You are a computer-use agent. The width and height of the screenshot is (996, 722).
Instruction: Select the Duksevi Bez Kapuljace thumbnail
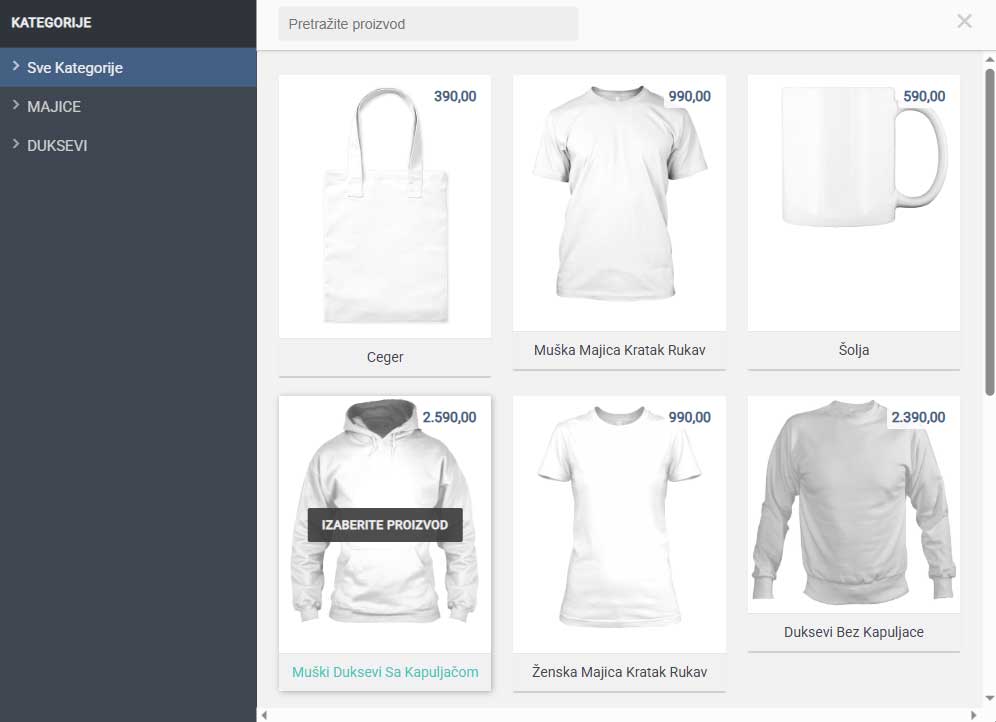[x=852, y=505]
